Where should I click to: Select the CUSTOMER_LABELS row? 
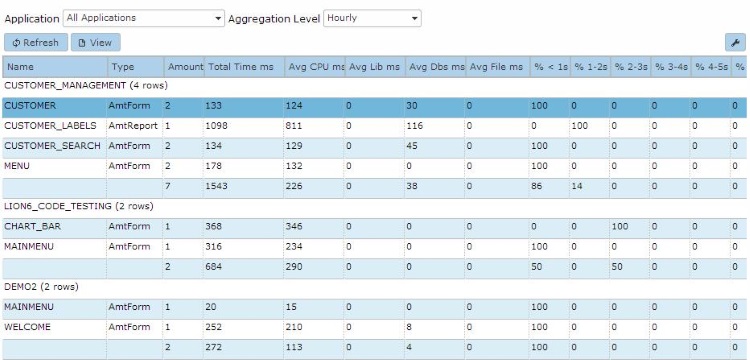pos(374,126)
